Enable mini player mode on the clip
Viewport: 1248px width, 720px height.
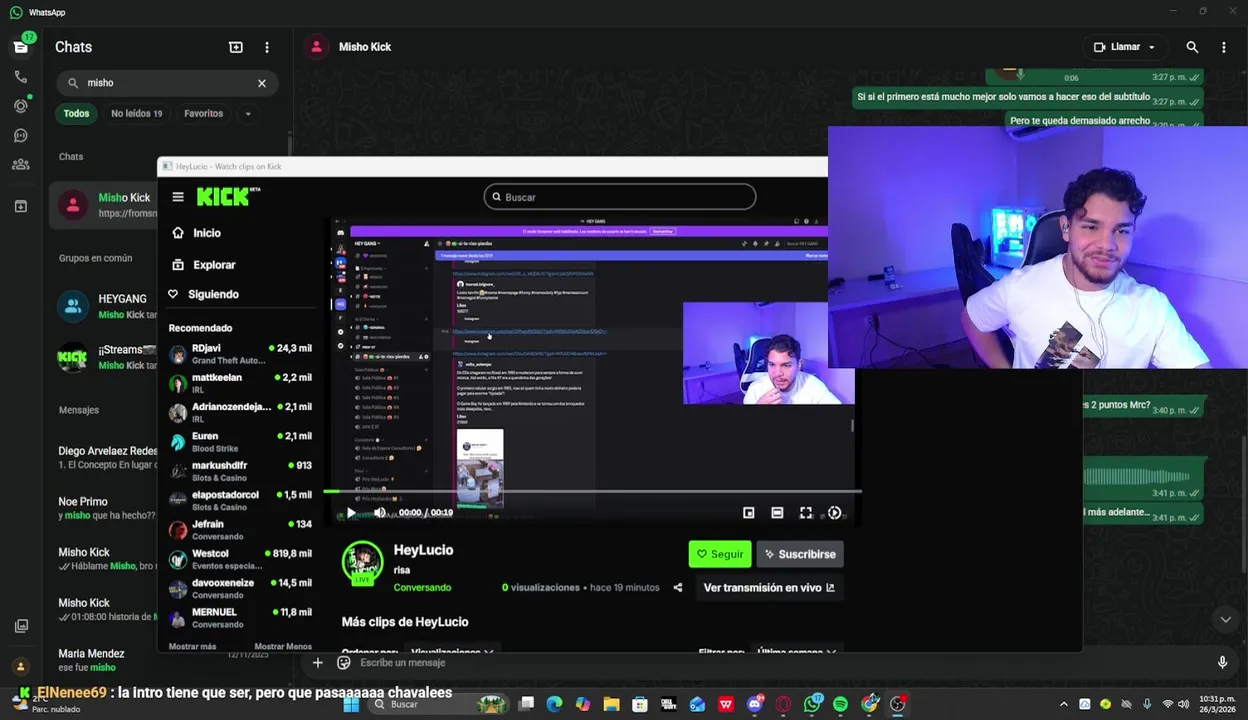tap(749, 513)
